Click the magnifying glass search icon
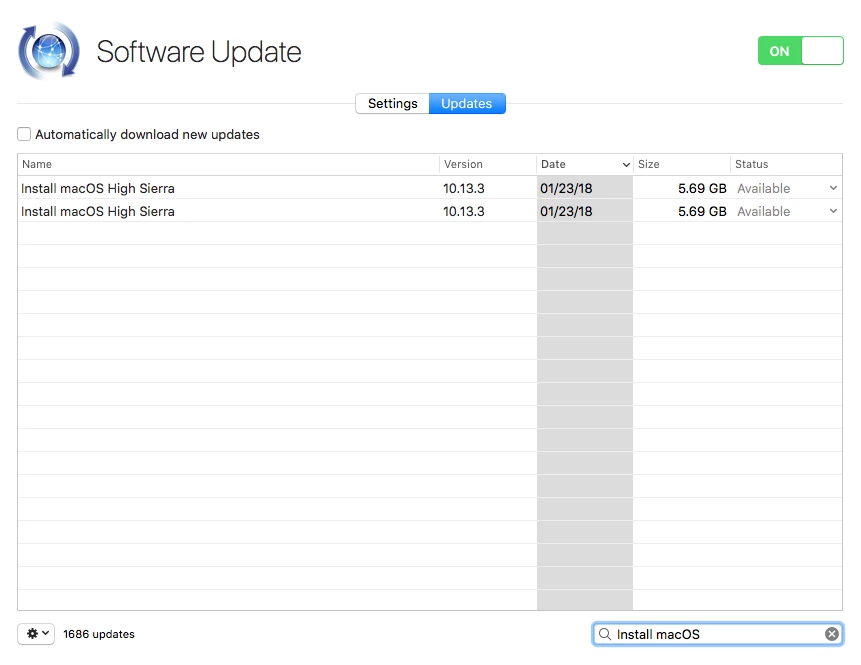 point(605,634)
